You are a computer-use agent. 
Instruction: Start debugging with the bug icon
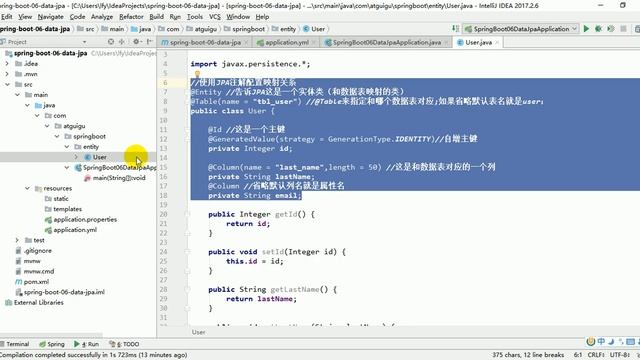[x=598, y=29]
